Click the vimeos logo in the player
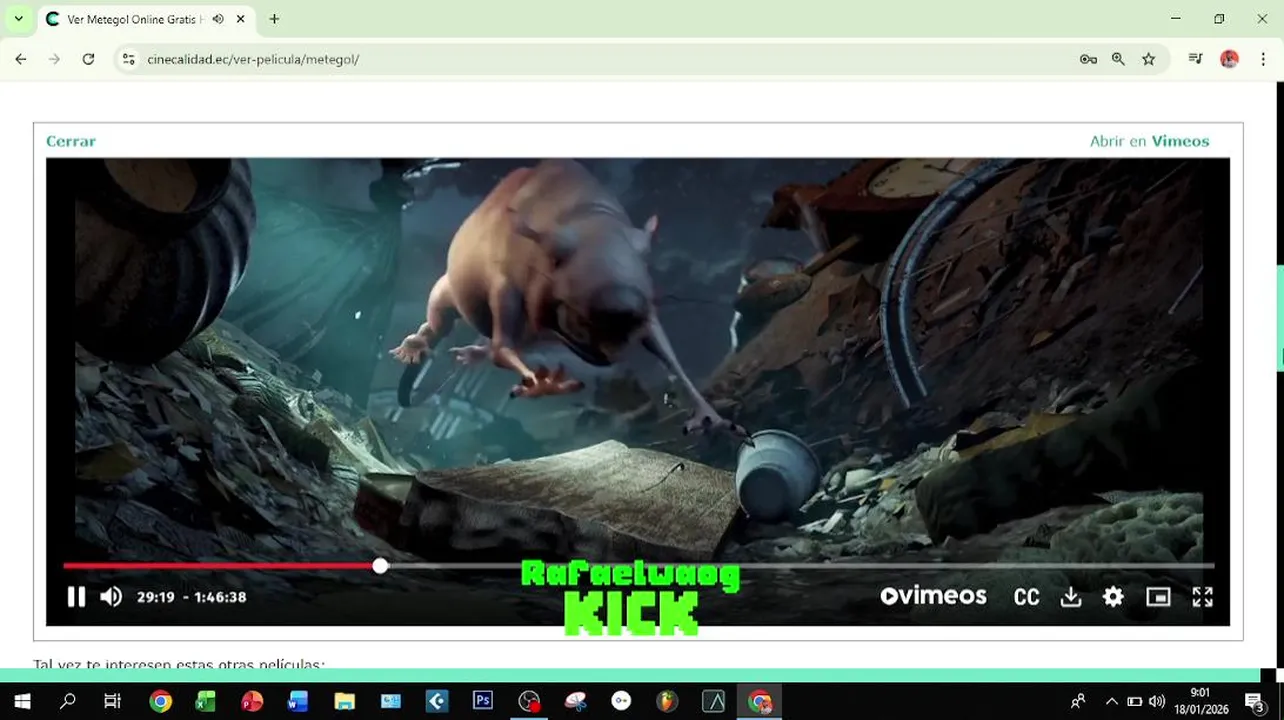 tap(933, 596)
